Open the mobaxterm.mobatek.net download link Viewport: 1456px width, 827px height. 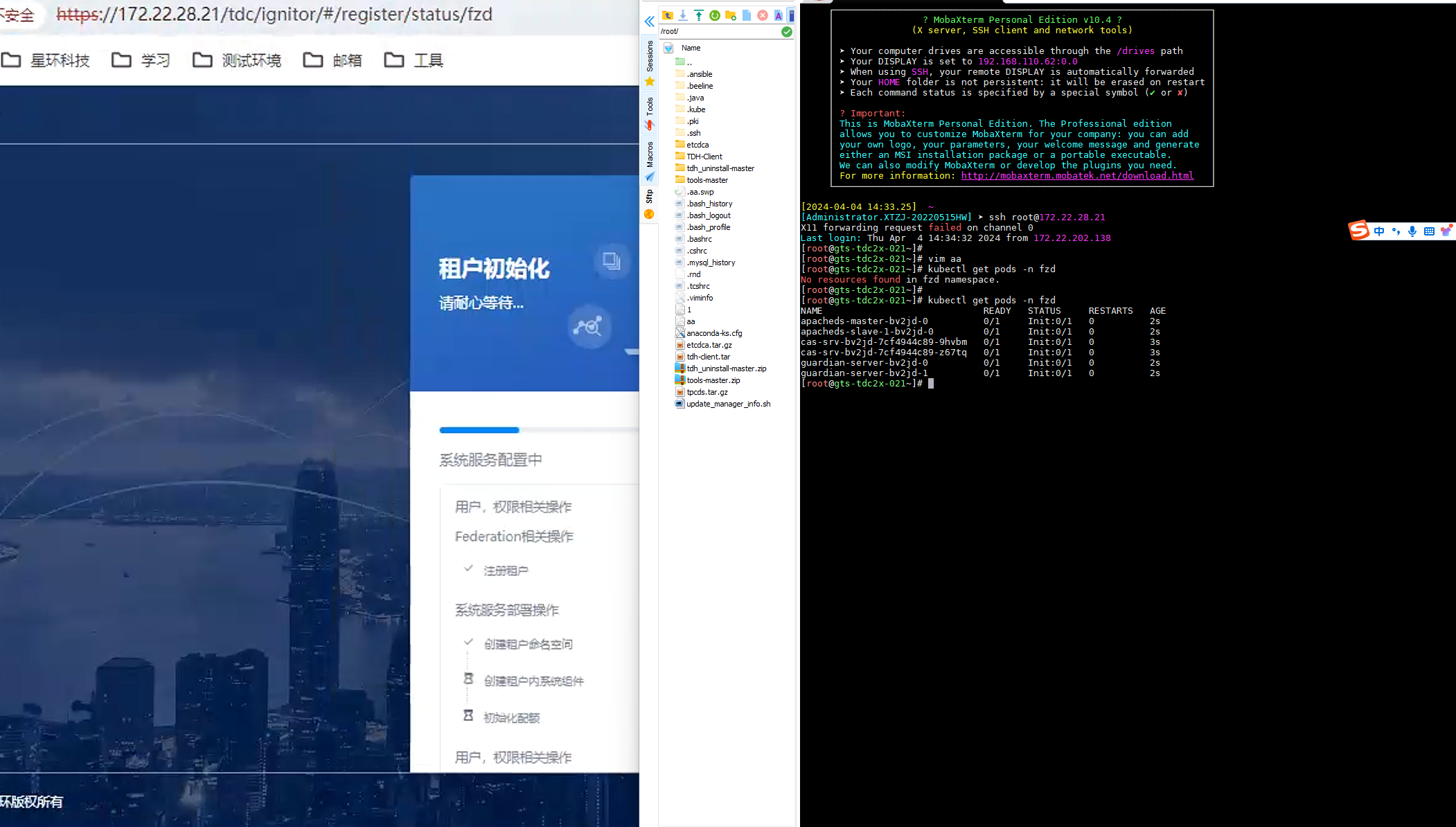[x=1077, y=176]
